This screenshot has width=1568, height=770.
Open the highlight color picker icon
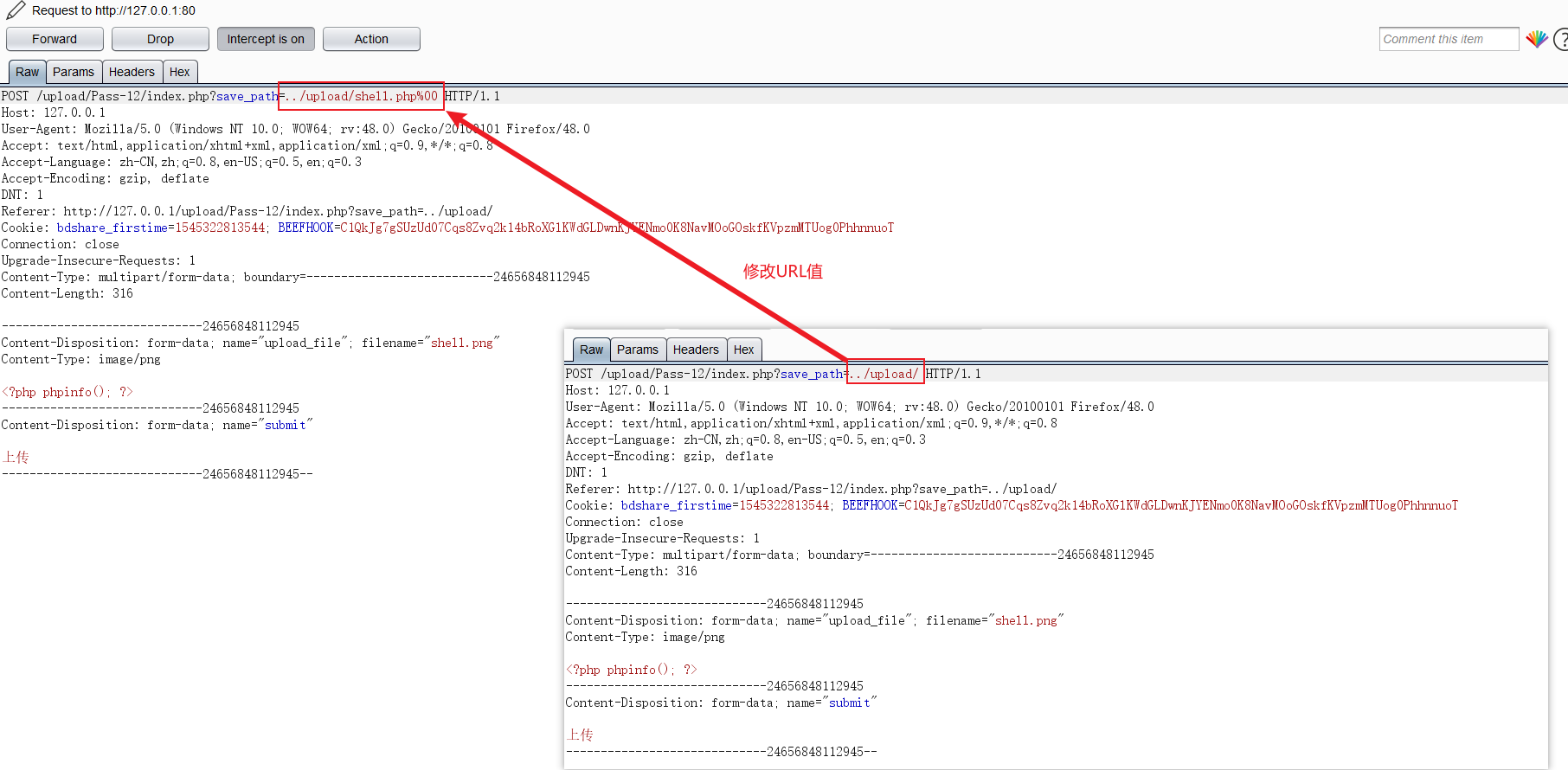1536,39
